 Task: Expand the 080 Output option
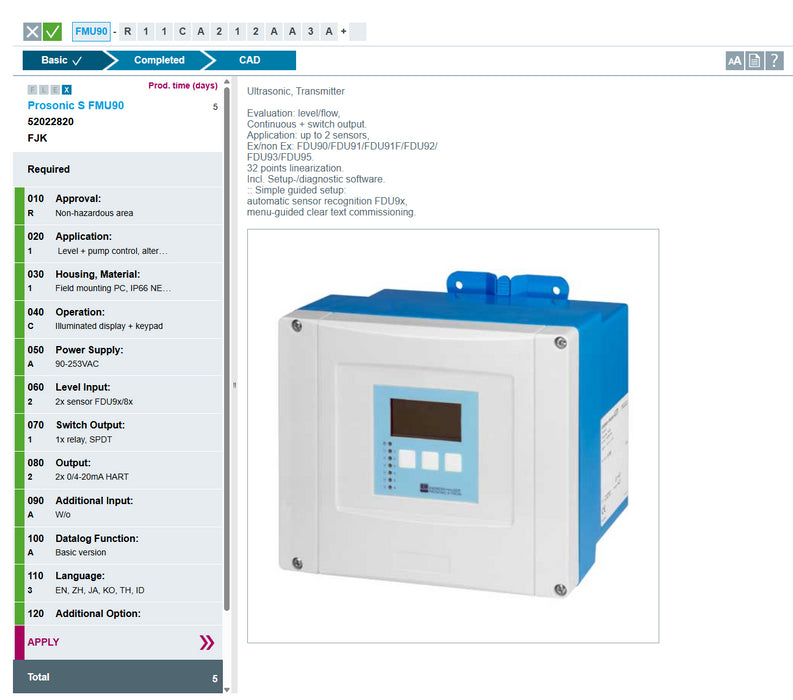tap(118, 470)
